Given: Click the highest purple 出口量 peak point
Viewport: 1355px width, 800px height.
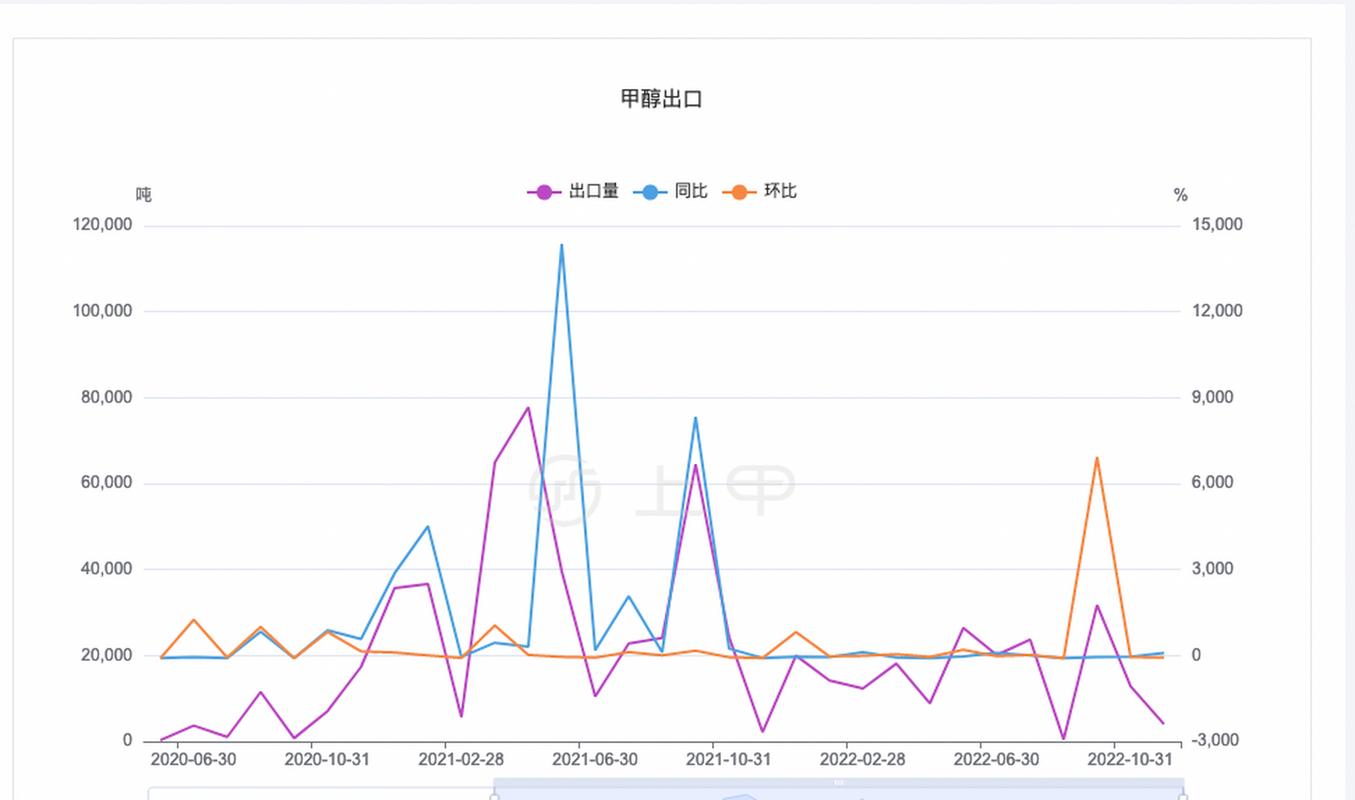Looking at the screenshot, I should pos(528,407).
